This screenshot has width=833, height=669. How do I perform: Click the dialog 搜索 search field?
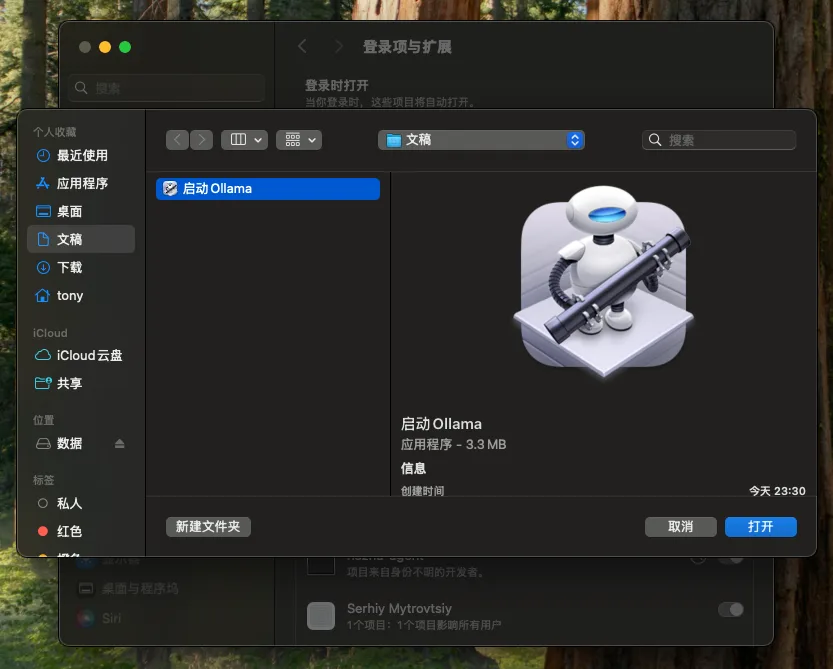(719, 140)
